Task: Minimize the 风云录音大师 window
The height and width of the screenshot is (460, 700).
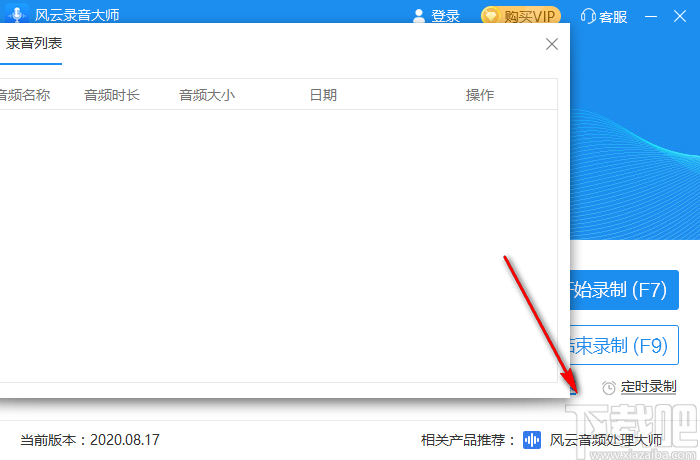Action: coord(651,17)
